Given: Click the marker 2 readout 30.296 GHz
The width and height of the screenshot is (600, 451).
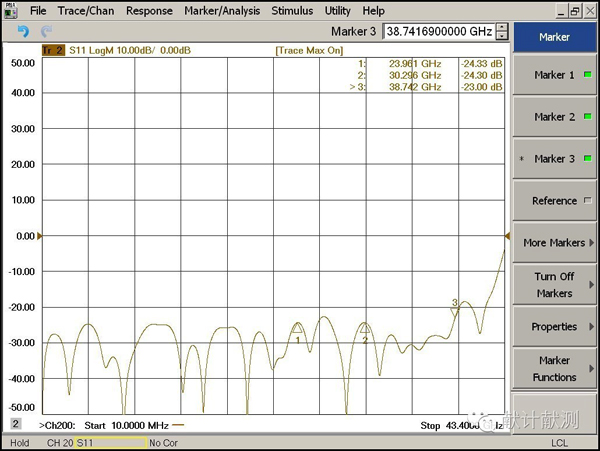Looking at the screenshot, I should (415, 75).
